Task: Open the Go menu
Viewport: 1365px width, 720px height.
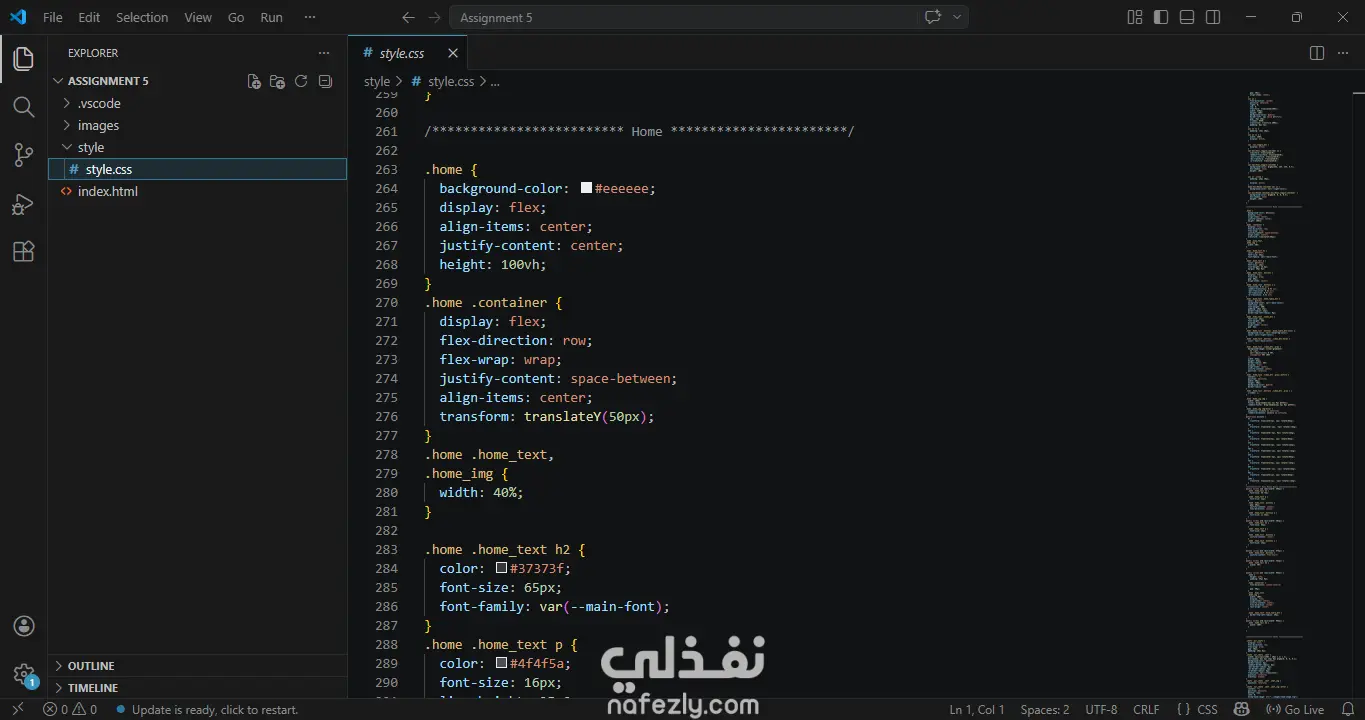Action: pos(236,17)
